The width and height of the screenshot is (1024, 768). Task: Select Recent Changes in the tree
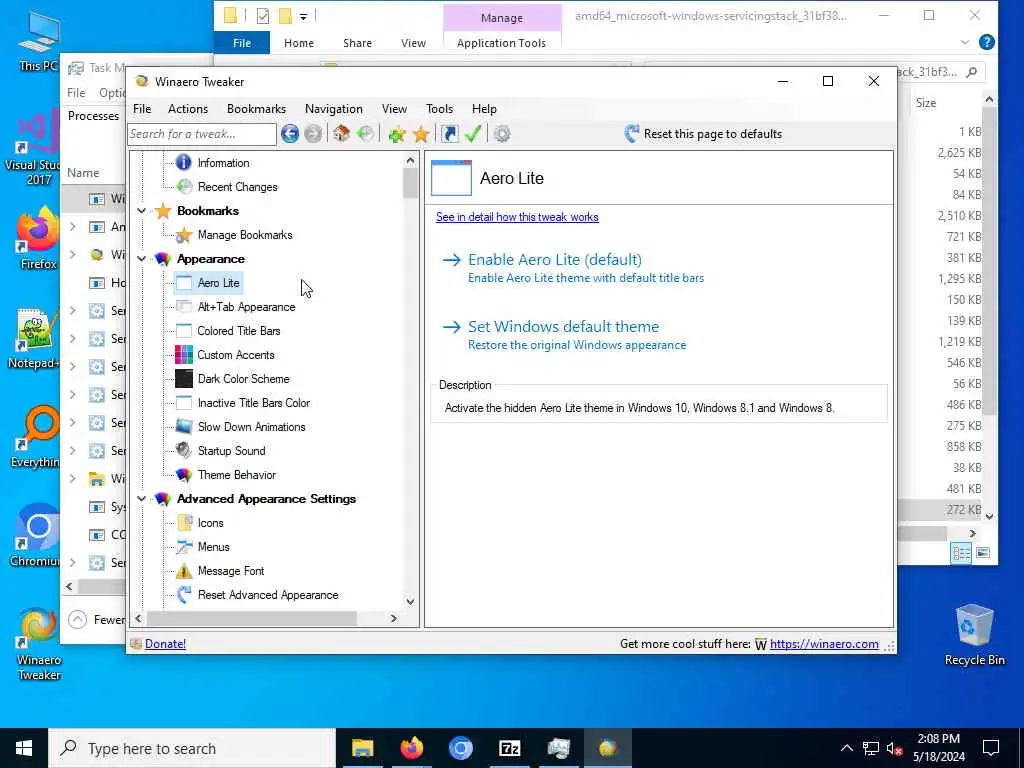point(237,187)
